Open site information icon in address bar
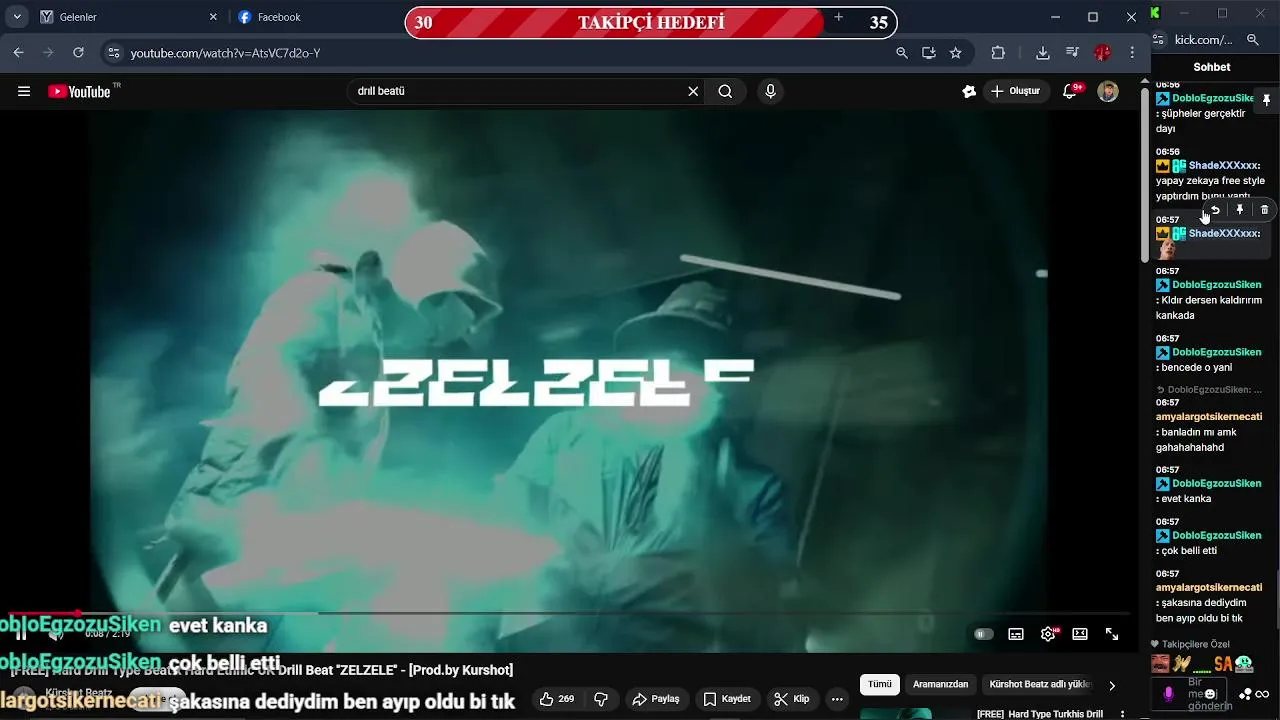The image size is (1280, 720). (x=113, y=52)
